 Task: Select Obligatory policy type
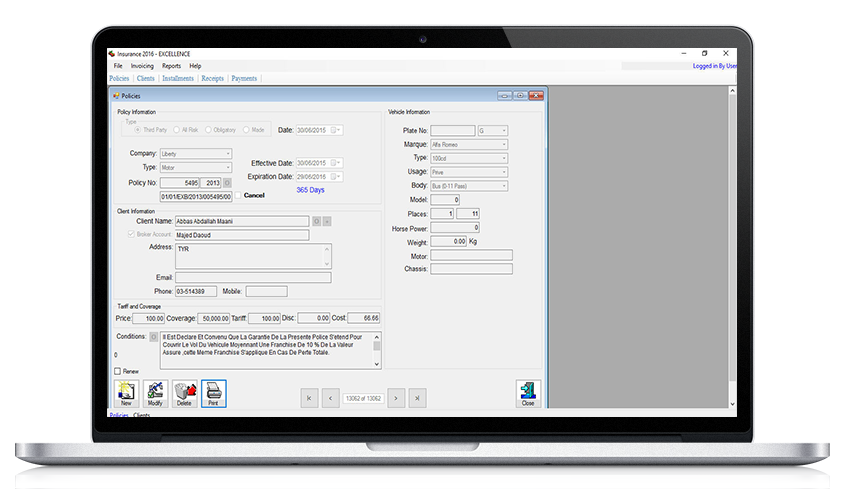208,130
